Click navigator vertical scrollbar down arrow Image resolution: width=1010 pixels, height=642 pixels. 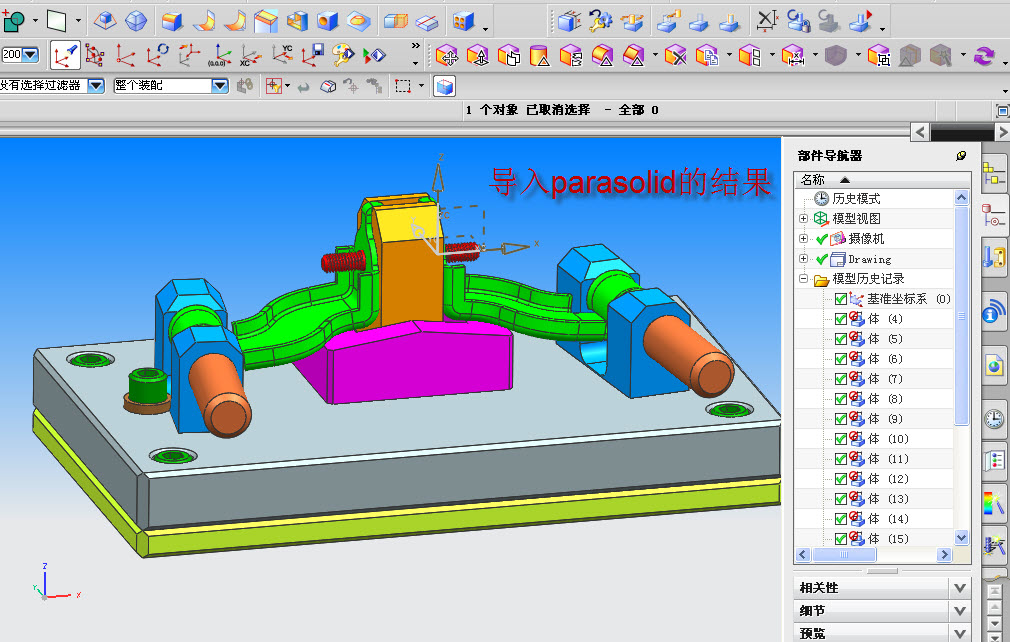pos(962,537)
